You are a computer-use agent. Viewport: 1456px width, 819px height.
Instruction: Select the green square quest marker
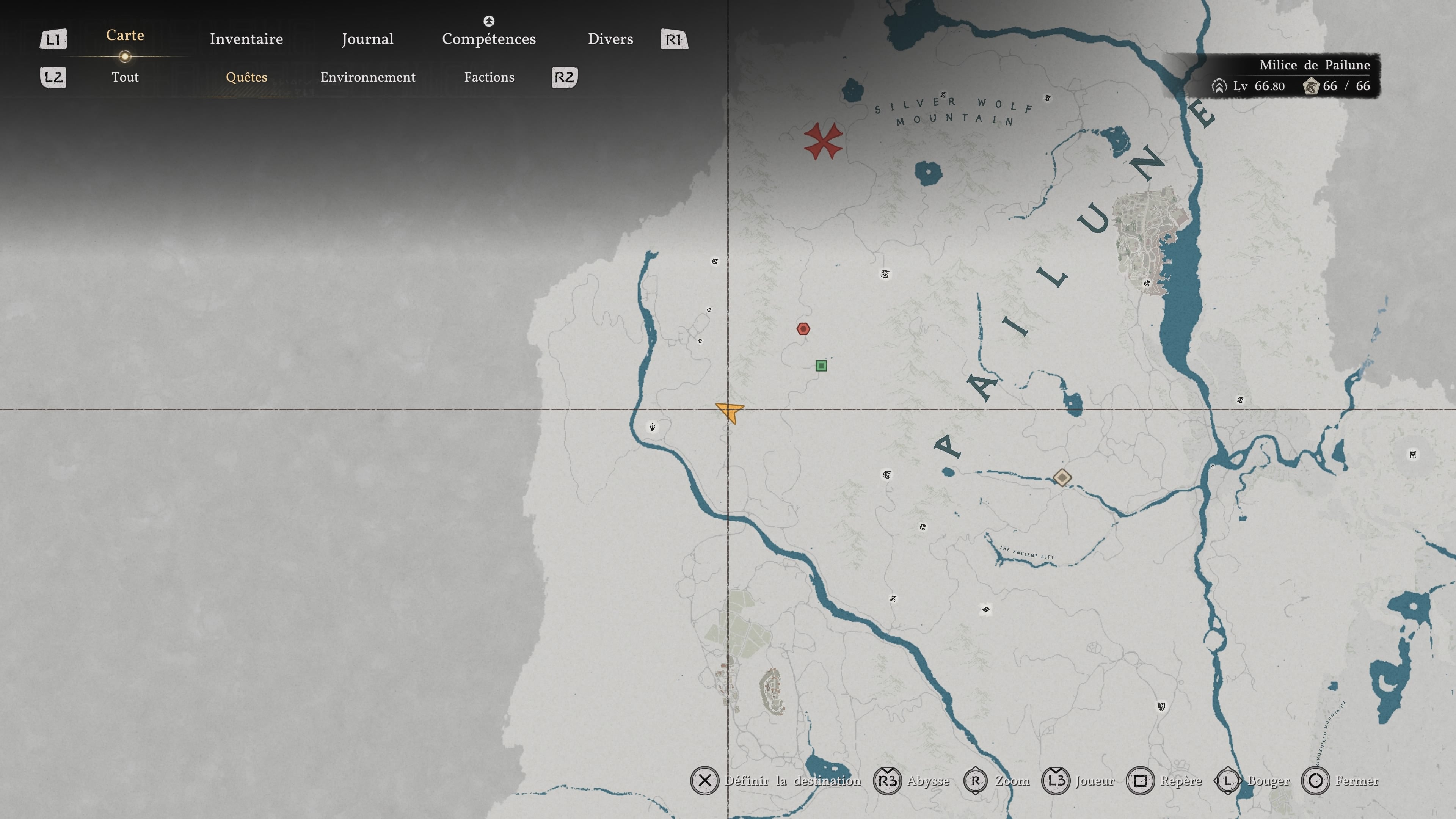[821, 366]
